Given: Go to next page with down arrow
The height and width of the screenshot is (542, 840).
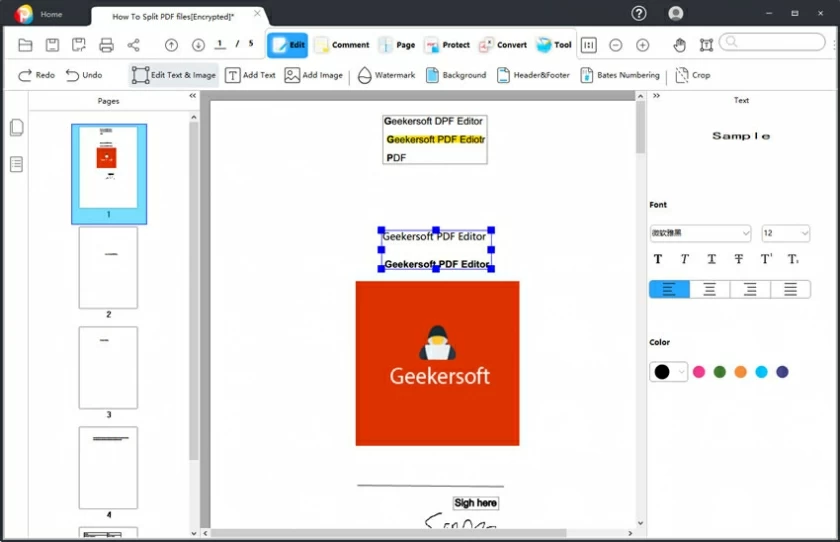Looking at the screenshot, I should [x=198, y=45].
